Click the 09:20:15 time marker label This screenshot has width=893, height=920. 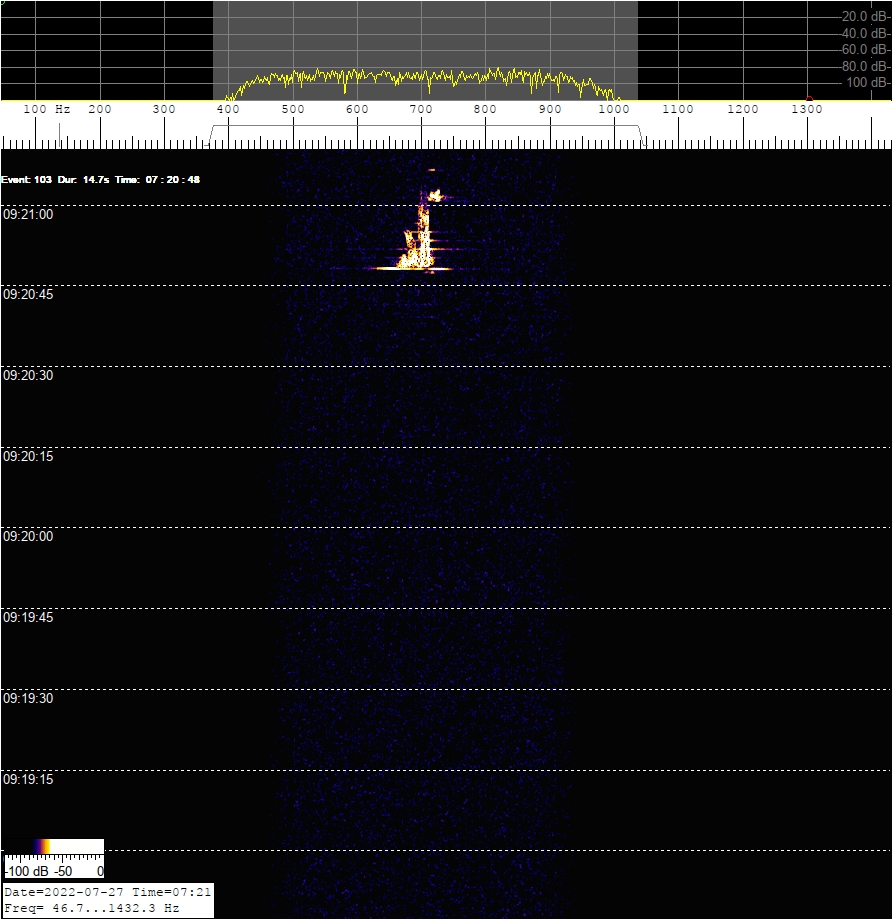coord(28,456)
